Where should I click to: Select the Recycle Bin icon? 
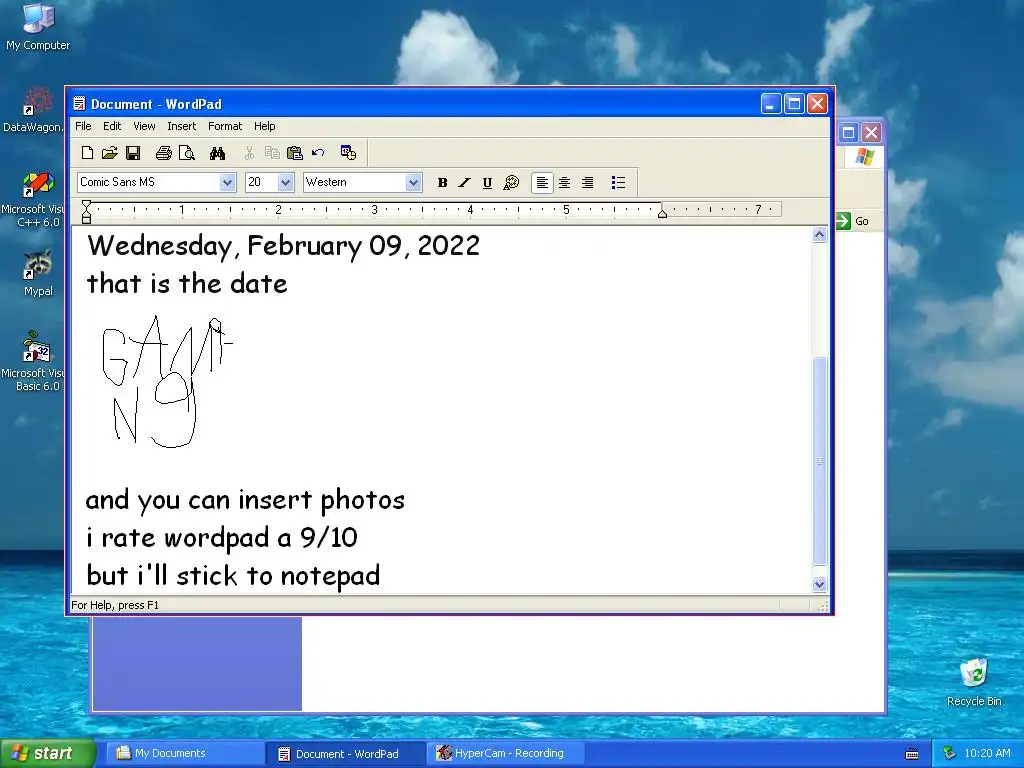[974, 682]
